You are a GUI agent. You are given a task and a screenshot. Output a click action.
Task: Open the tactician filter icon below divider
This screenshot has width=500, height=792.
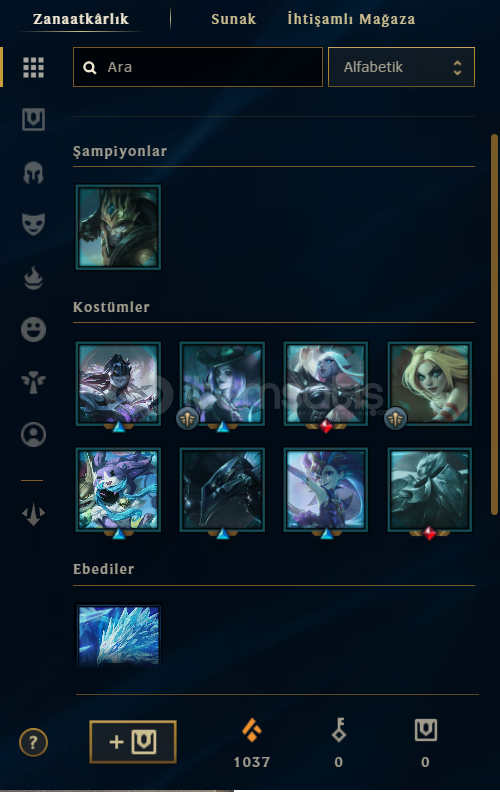click(x=33, y=515)
